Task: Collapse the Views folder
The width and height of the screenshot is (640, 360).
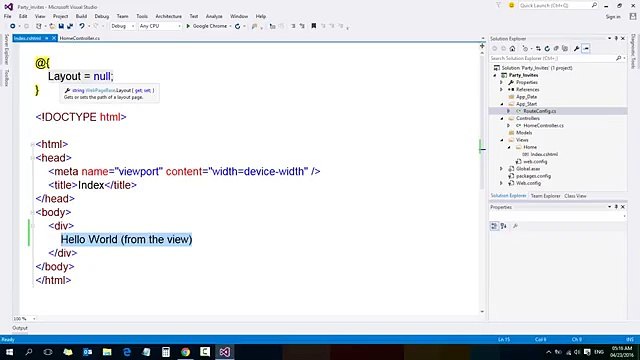Action: tap(502, 140)
